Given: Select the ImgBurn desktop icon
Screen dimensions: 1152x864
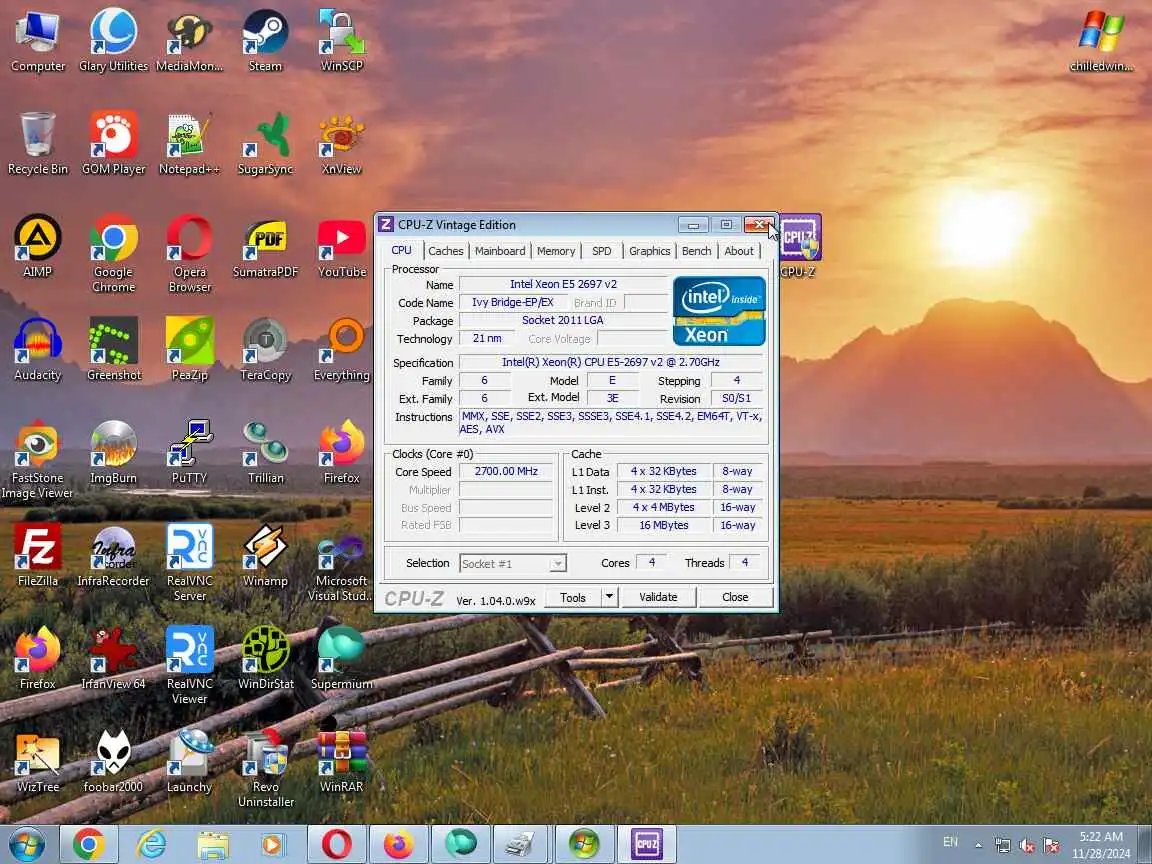Looking at the screenshot, I should click(113, 452).
